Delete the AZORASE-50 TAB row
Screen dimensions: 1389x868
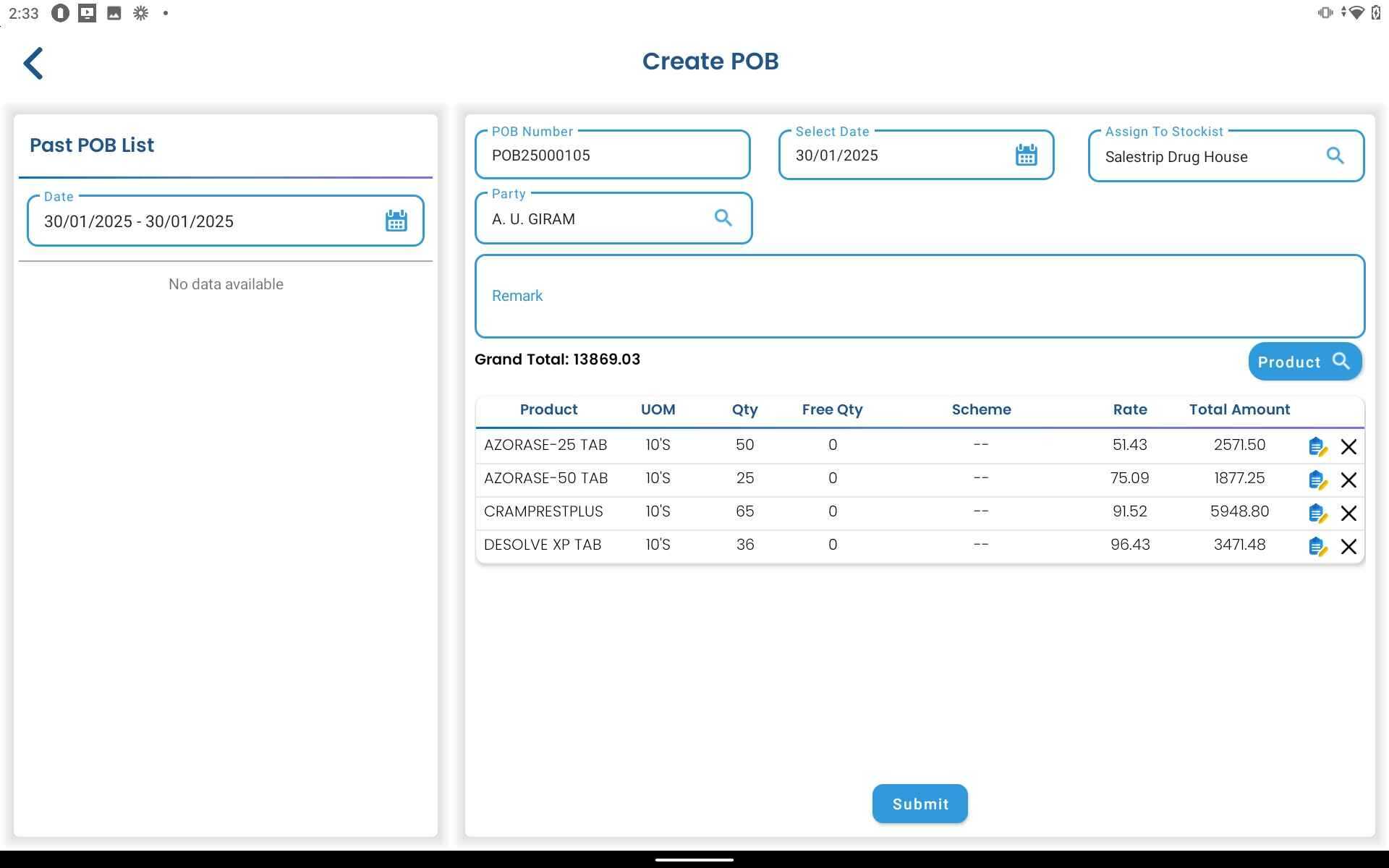click(1348, 480)
